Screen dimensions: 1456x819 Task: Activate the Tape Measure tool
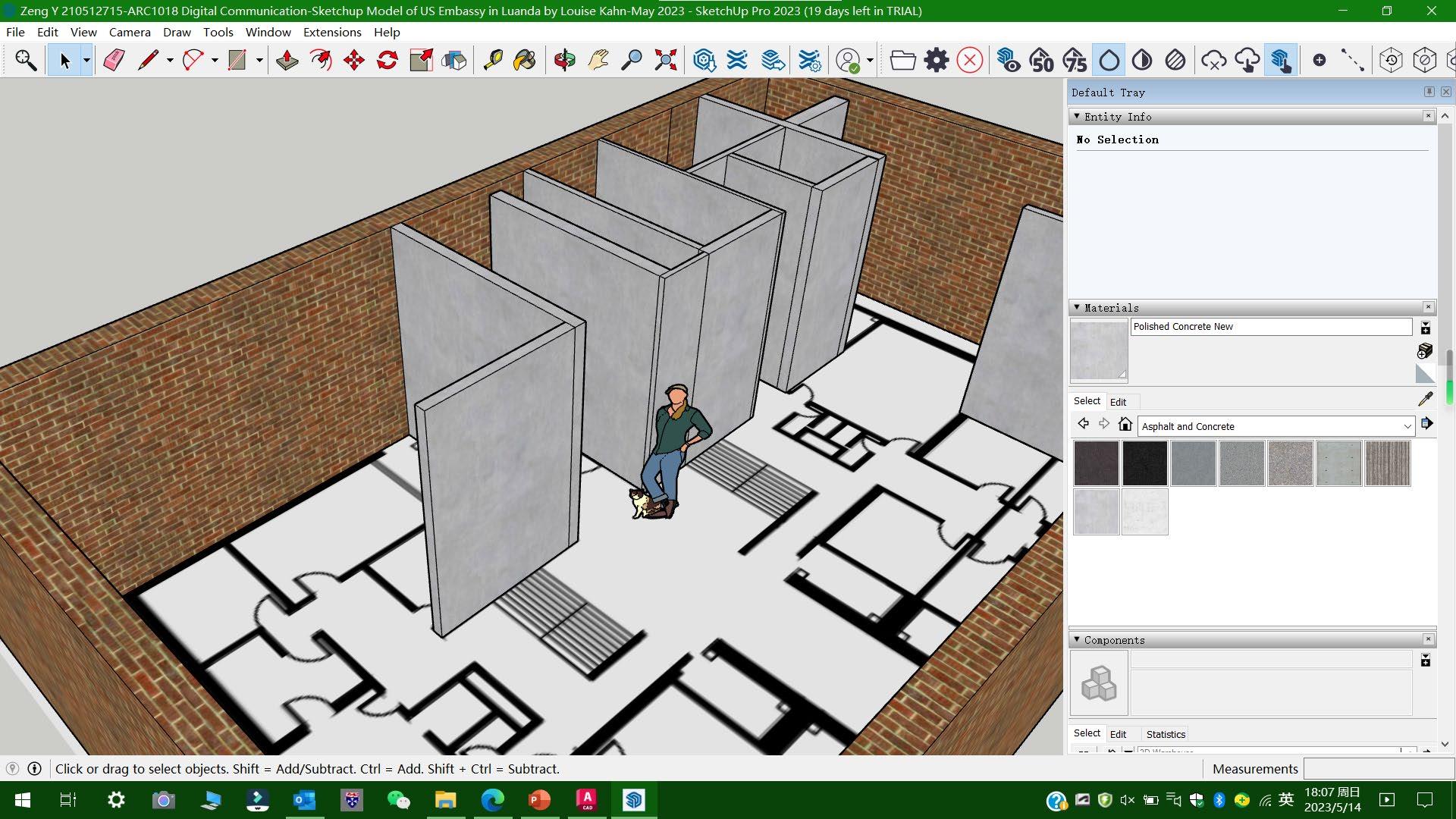(x=493, y=60)
